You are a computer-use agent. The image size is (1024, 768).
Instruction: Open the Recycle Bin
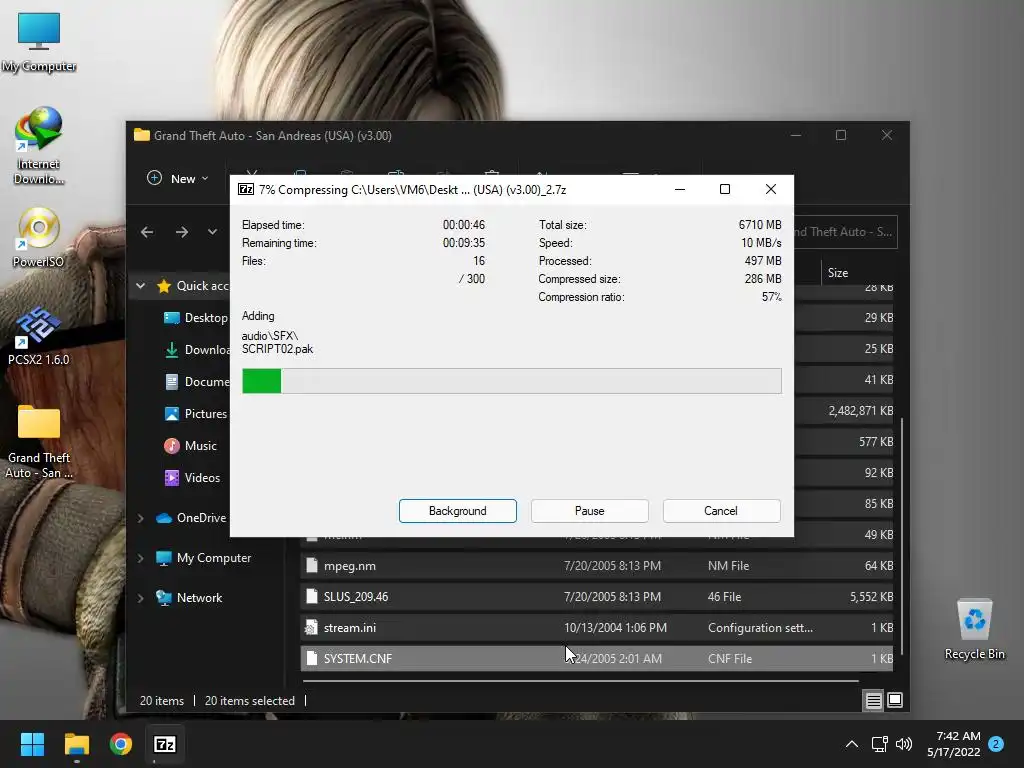coord(974,630)
